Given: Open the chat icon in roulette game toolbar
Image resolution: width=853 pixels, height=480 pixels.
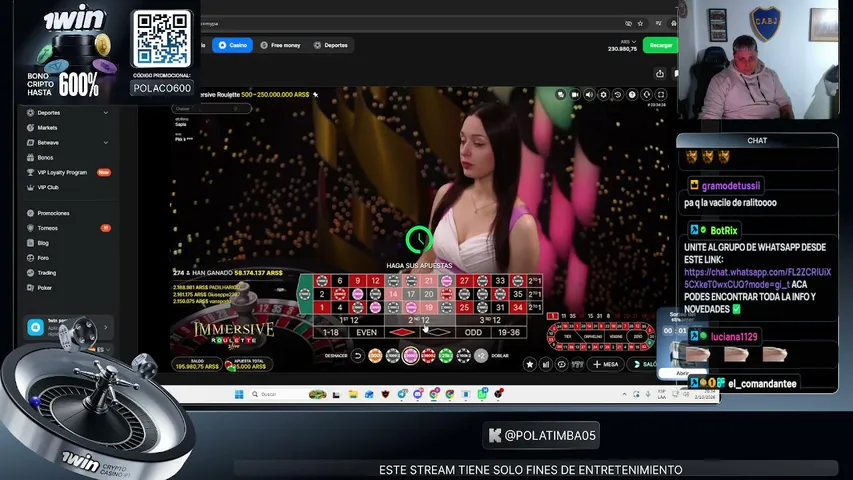Looking at the screenshot, I should pos(560,95).
